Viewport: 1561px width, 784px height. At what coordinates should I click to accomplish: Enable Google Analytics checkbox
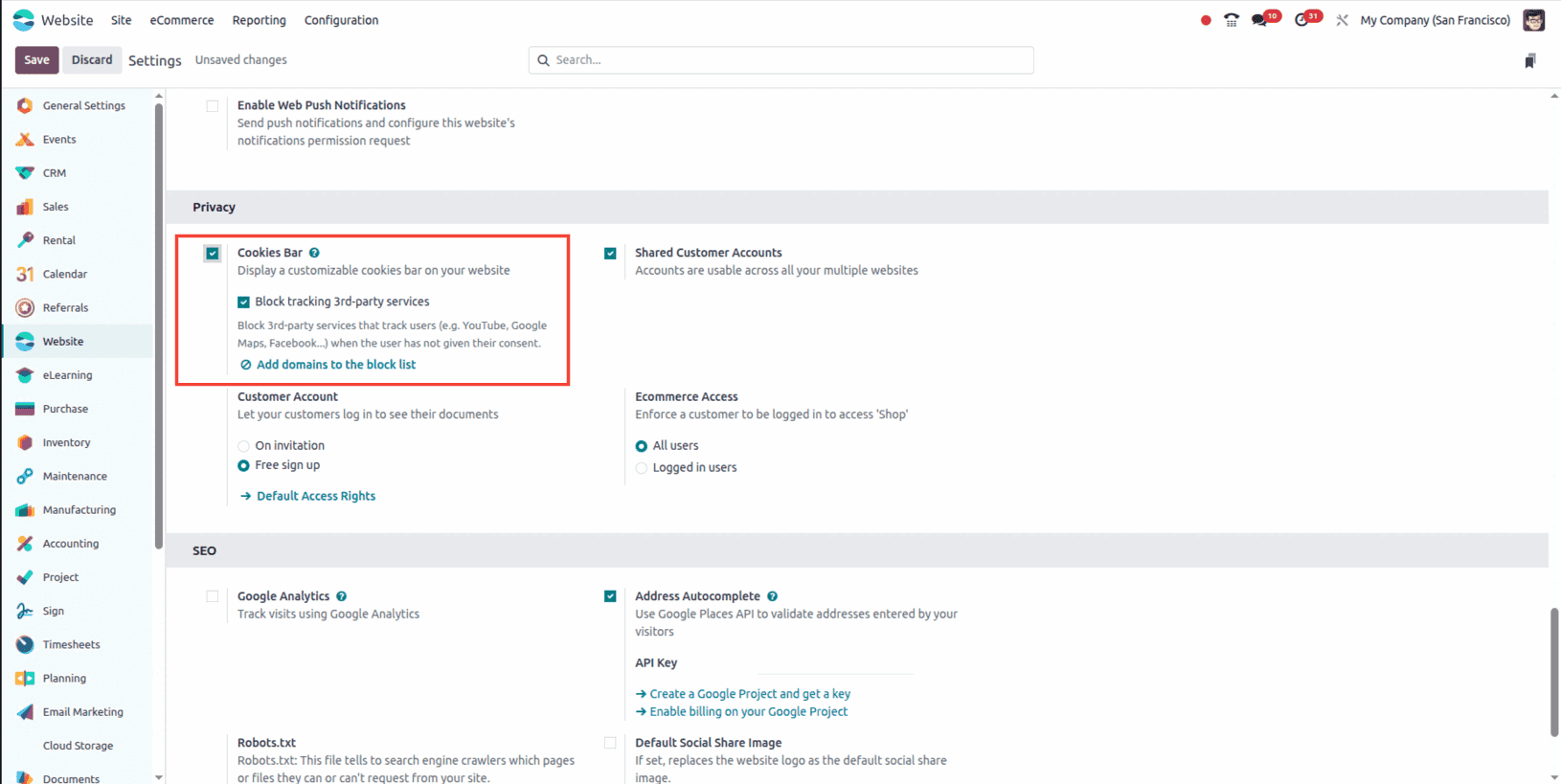[x=213, y=596]
